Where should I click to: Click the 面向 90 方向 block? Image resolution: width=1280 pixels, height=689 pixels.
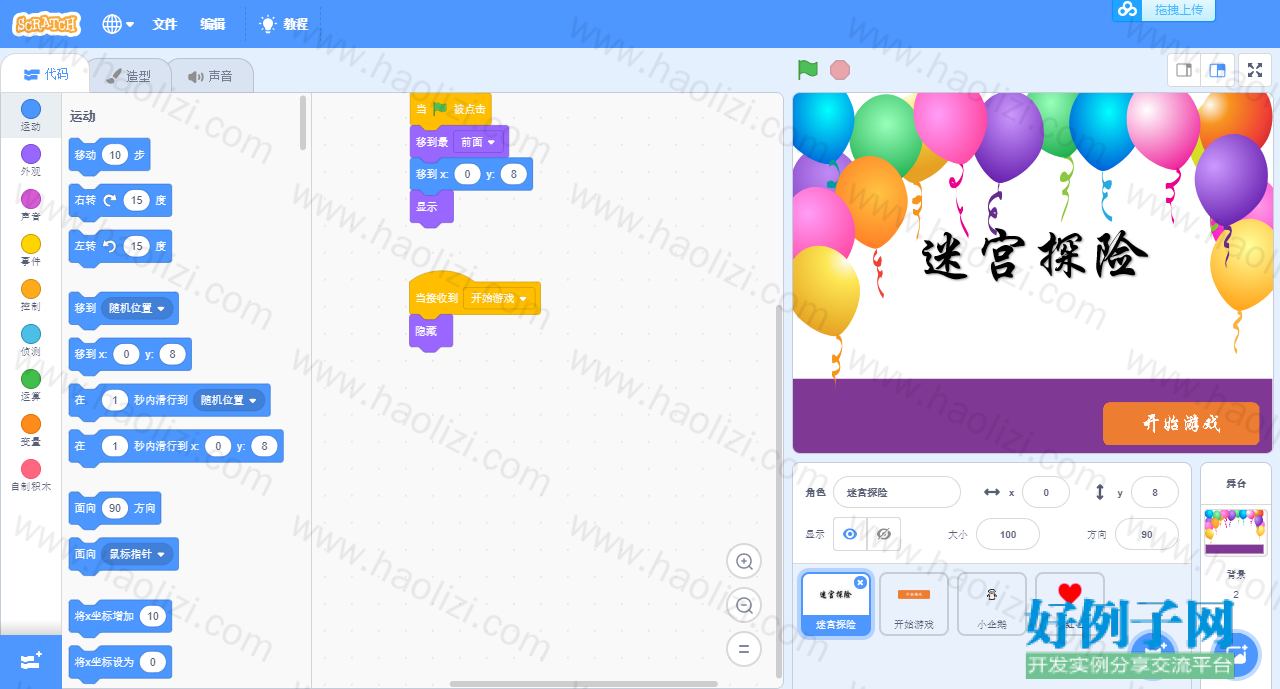click(114, 508)
